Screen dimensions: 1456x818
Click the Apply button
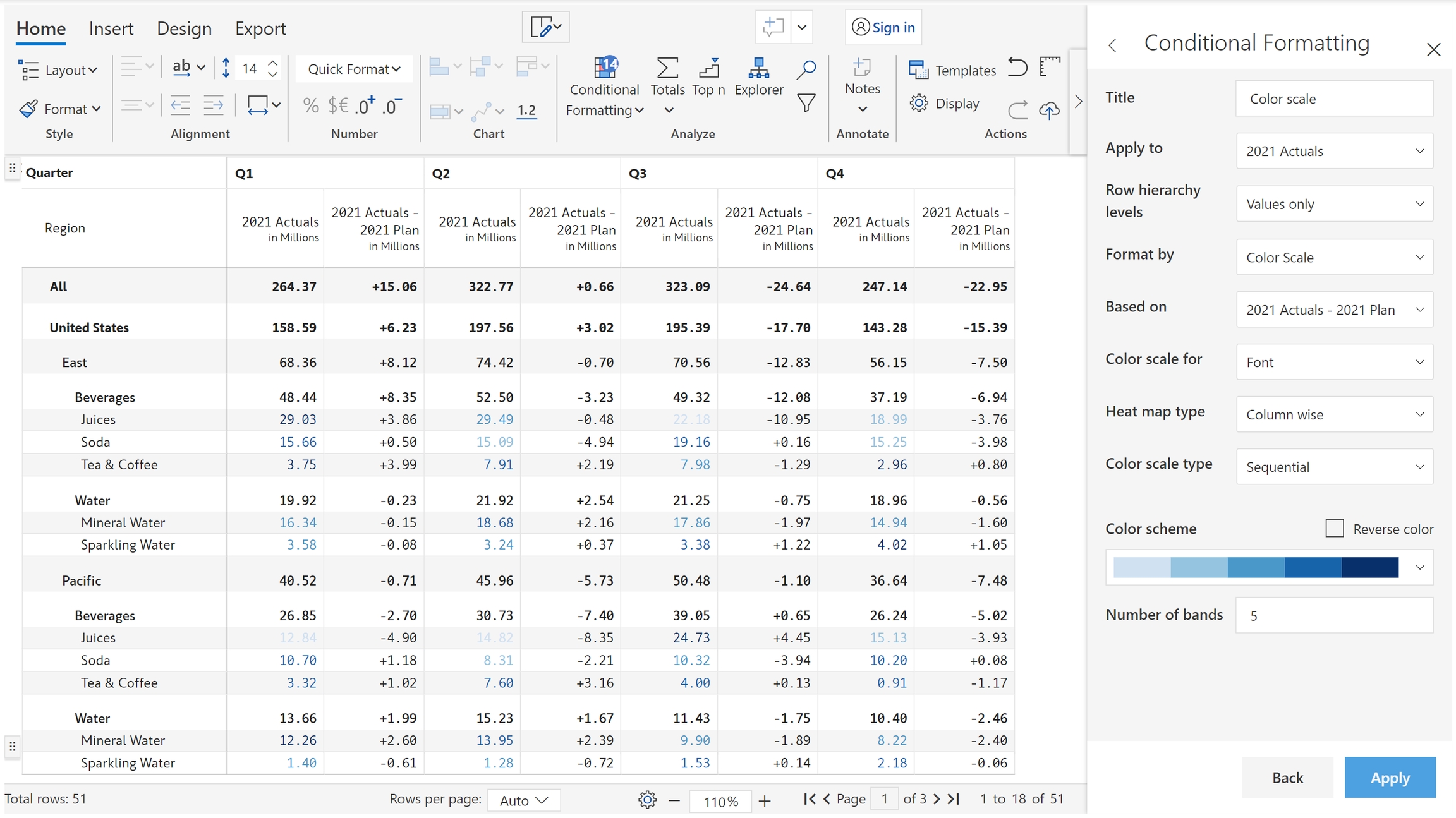pyautogui.click(x=1390, y=778)
